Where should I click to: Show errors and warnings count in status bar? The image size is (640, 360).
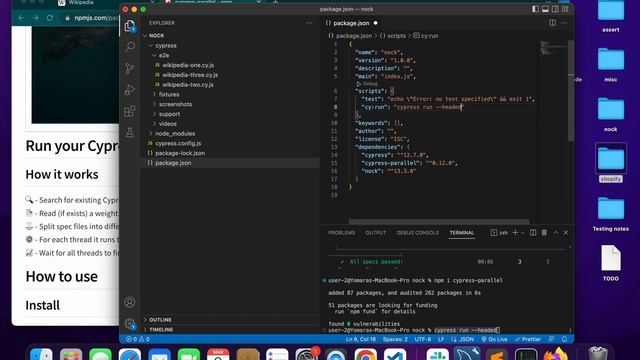pyautogui.click(x=138, y=339)
